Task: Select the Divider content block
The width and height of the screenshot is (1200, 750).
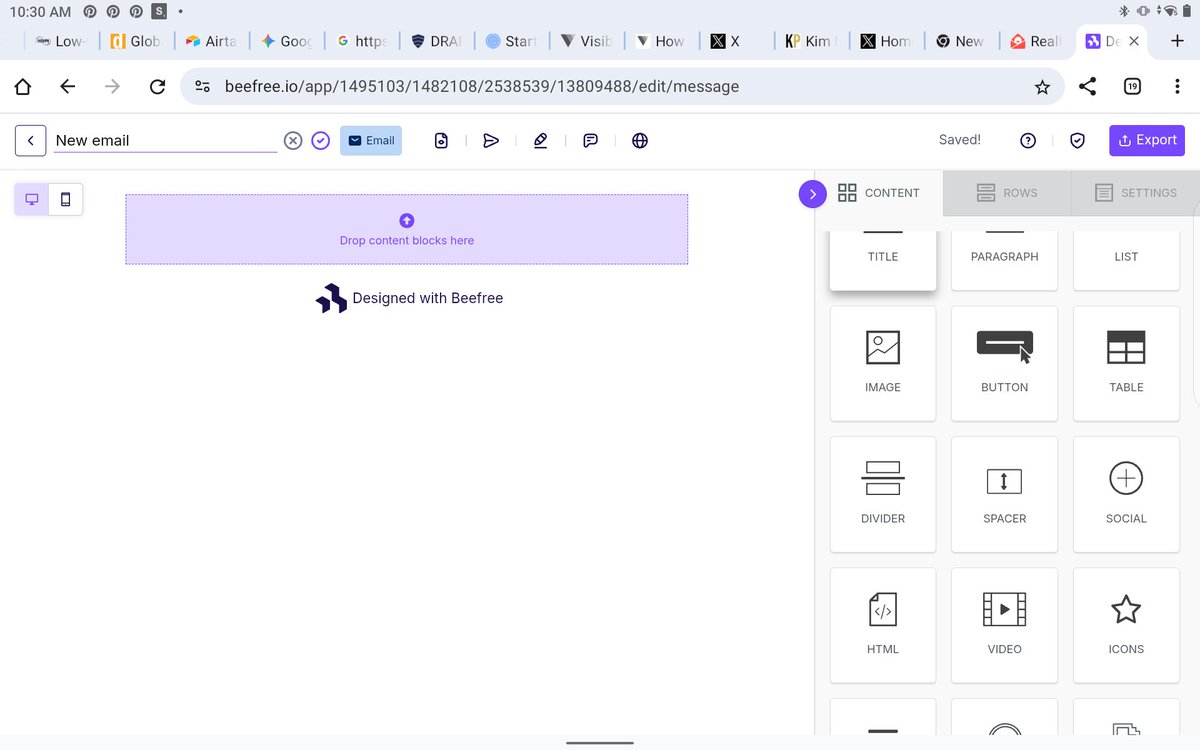Action: click(x=883, y=494)
